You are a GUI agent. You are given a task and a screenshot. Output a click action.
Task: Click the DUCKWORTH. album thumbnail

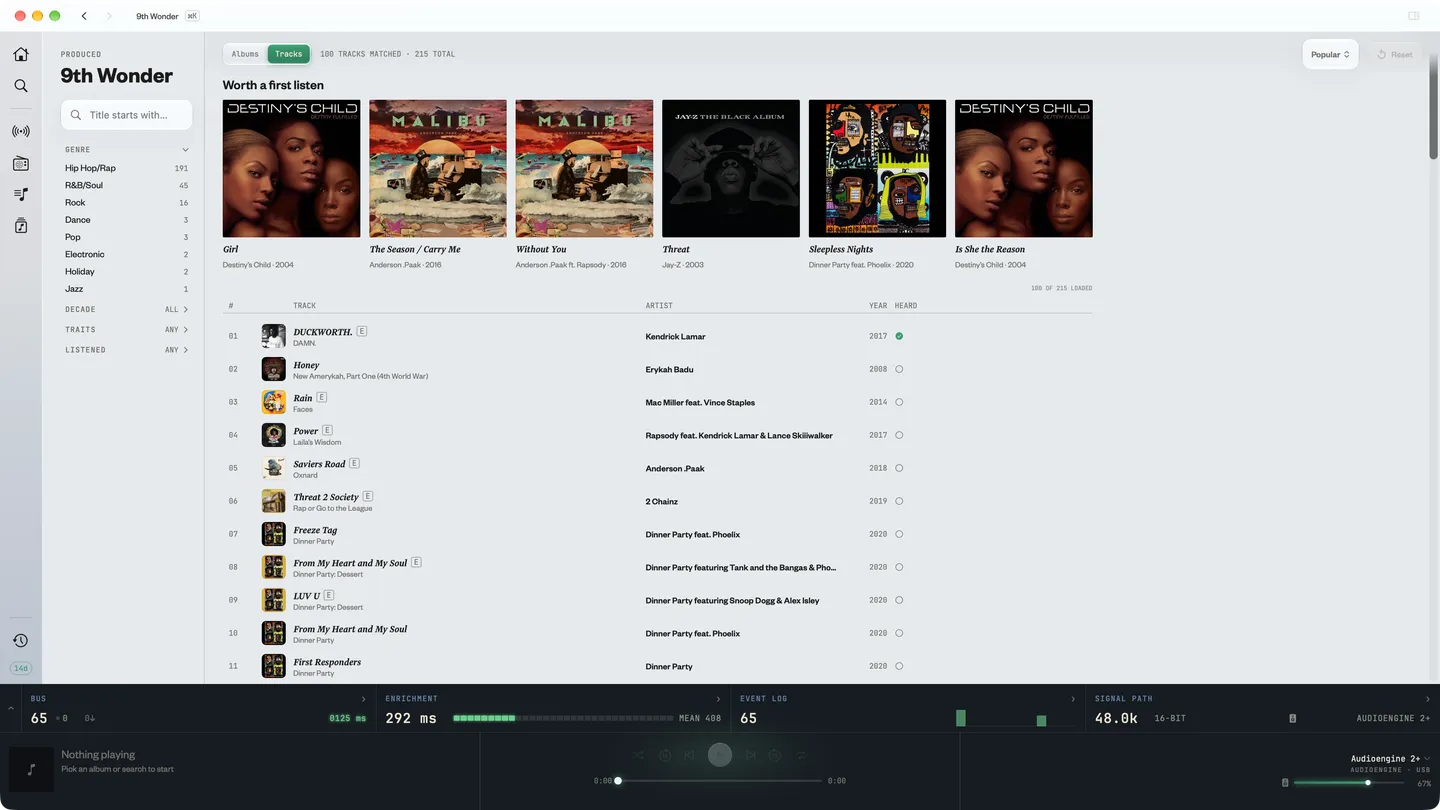273,336
